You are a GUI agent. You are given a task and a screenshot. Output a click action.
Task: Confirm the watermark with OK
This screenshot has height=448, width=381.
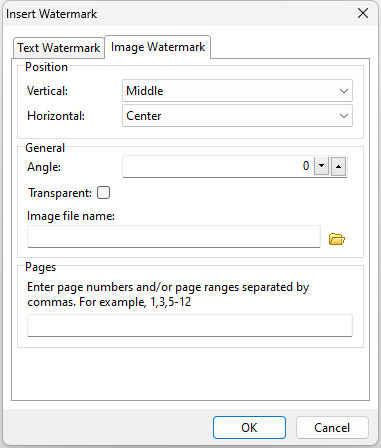(249, 427)
